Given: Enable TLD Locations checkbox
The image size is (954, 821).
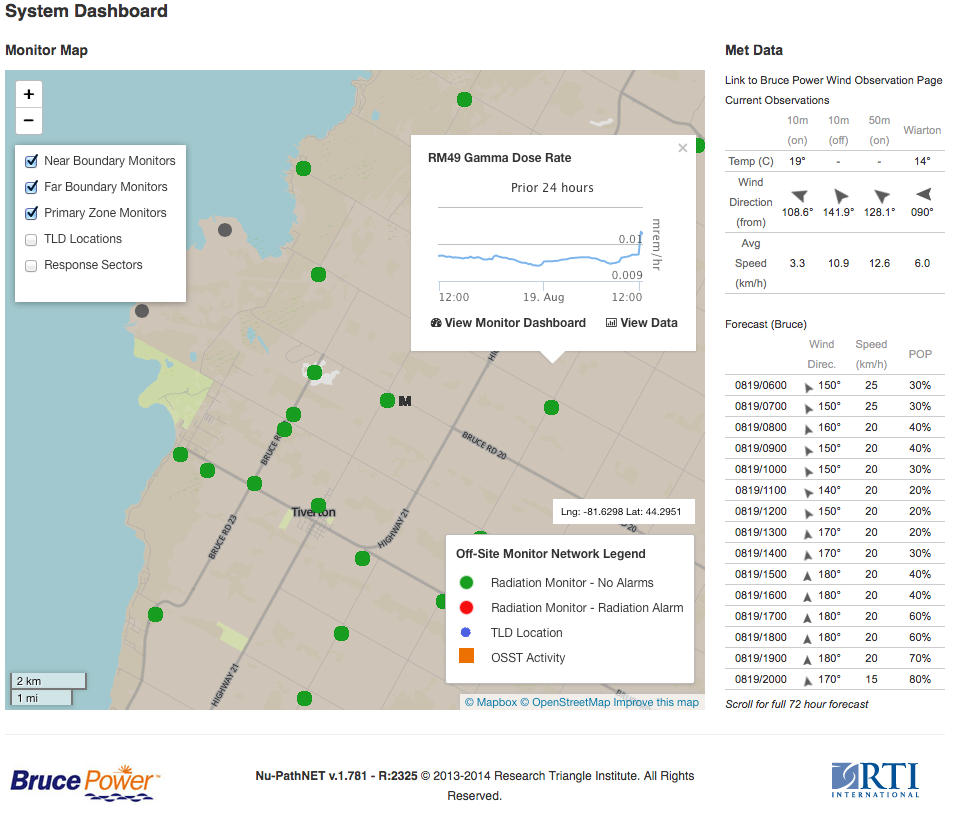Looking at the screenshot, I should pyautogui.click(x=31, y=239).
